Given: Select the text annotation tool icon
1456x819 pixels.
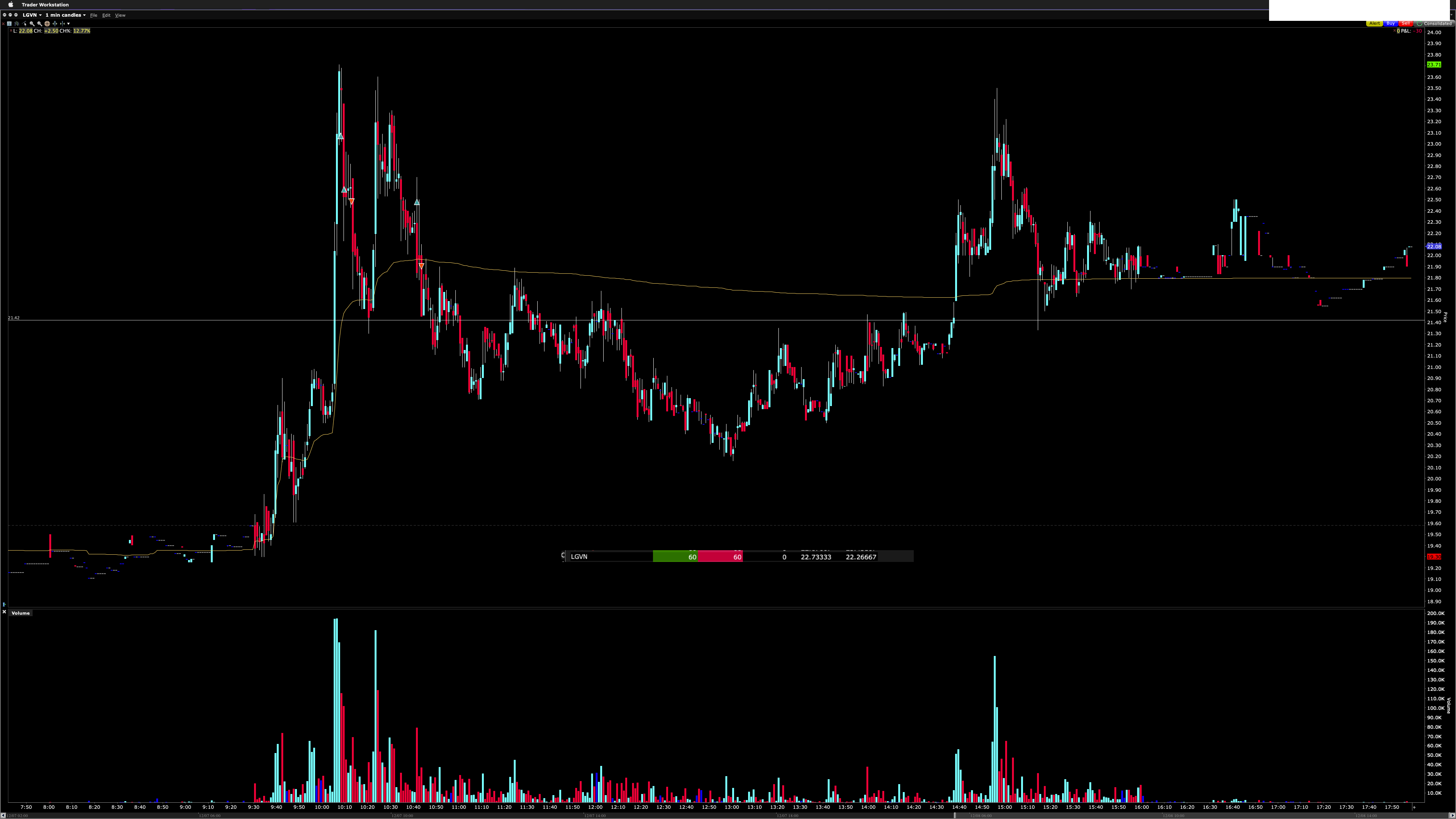Looking at the screenshot, I should 9,24.
